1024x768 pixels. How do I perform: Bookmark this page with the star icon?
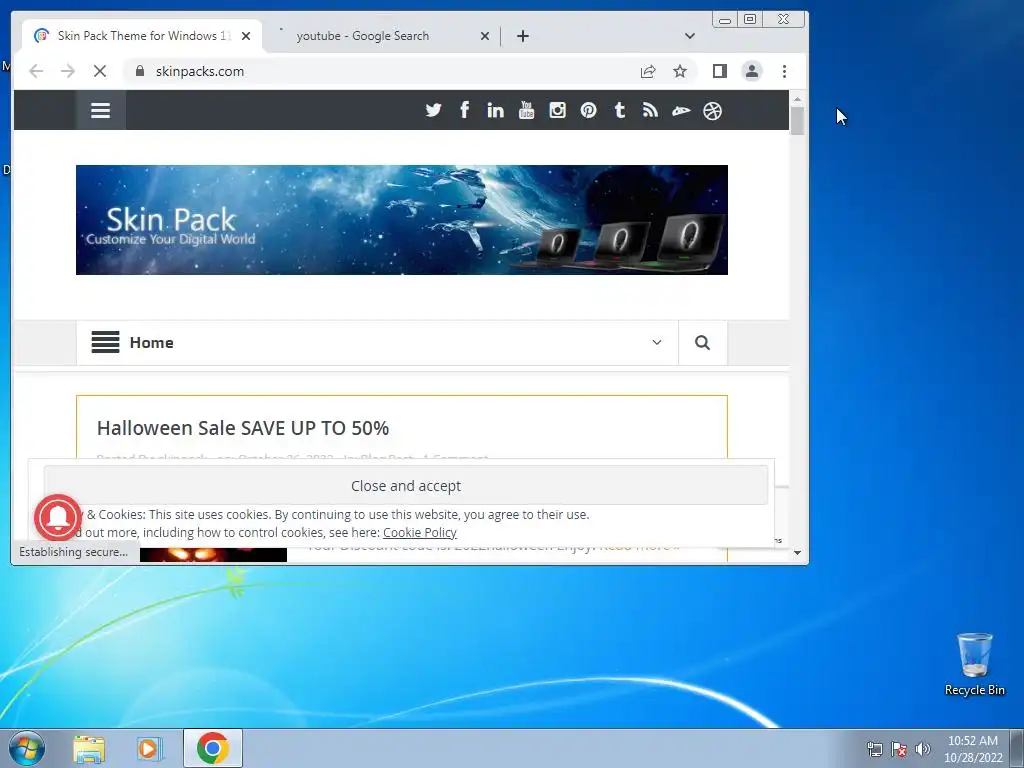(x=680, y=71)
